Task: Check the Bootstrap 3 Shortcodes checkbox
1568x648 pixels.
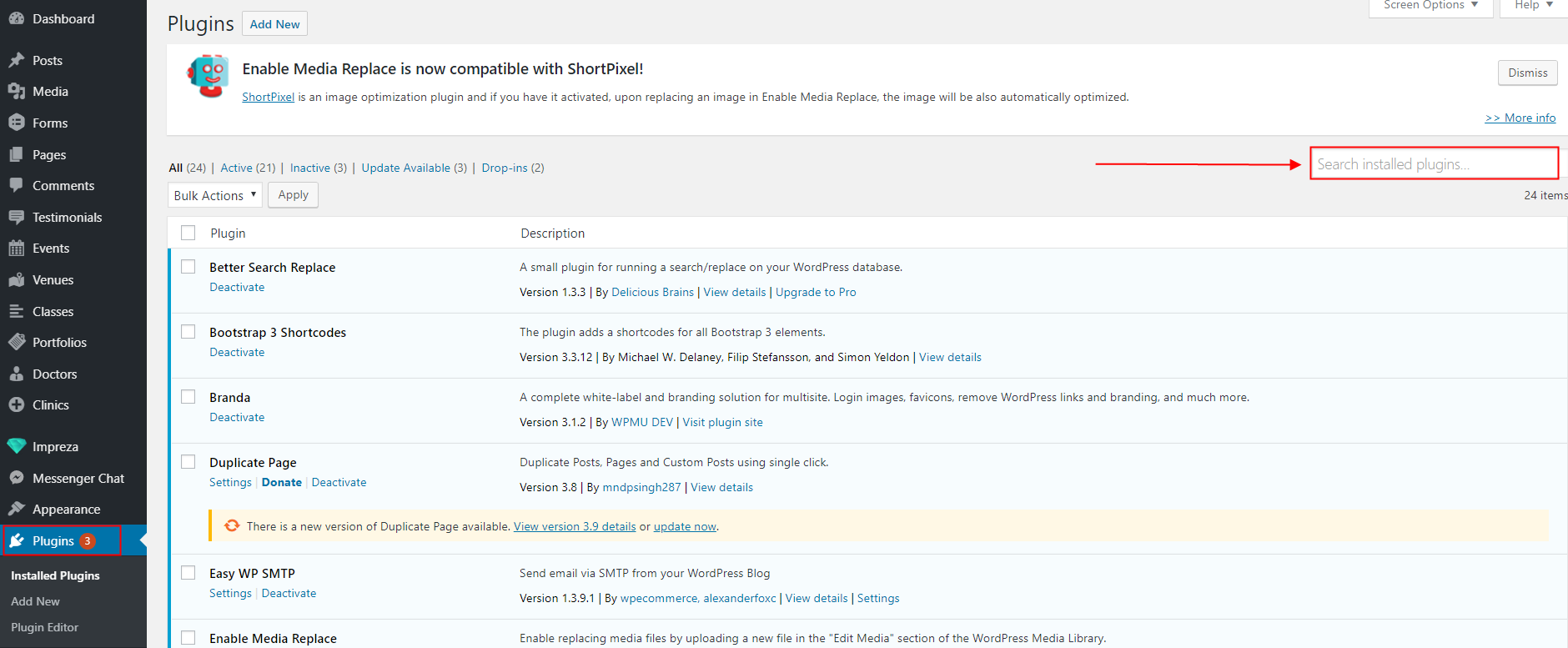Action: pos(188,332)
